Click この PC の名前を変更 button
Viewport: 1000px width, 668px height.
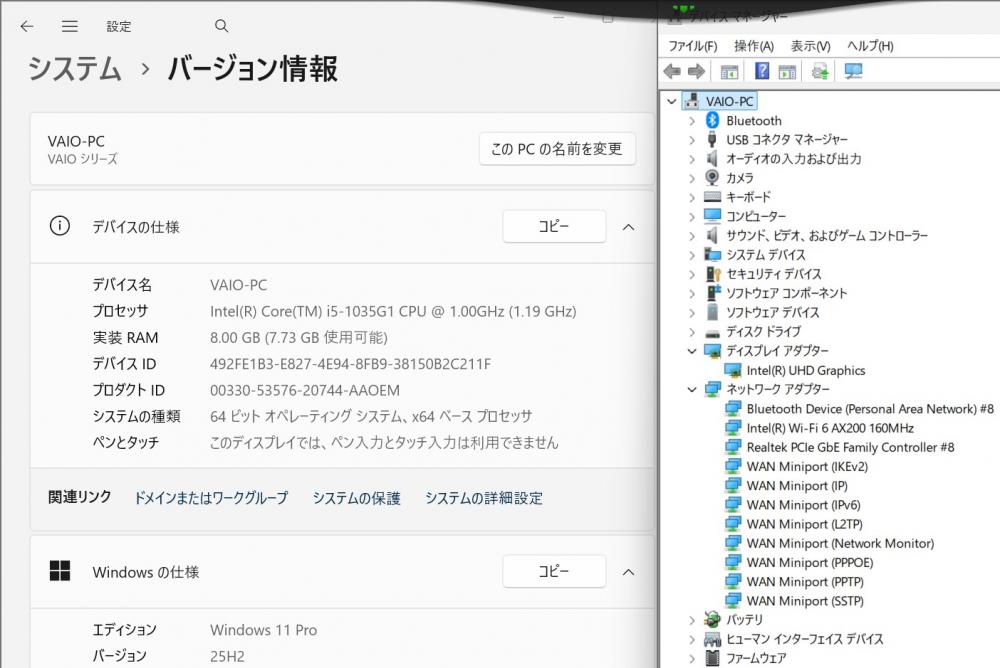coord(557,149)
